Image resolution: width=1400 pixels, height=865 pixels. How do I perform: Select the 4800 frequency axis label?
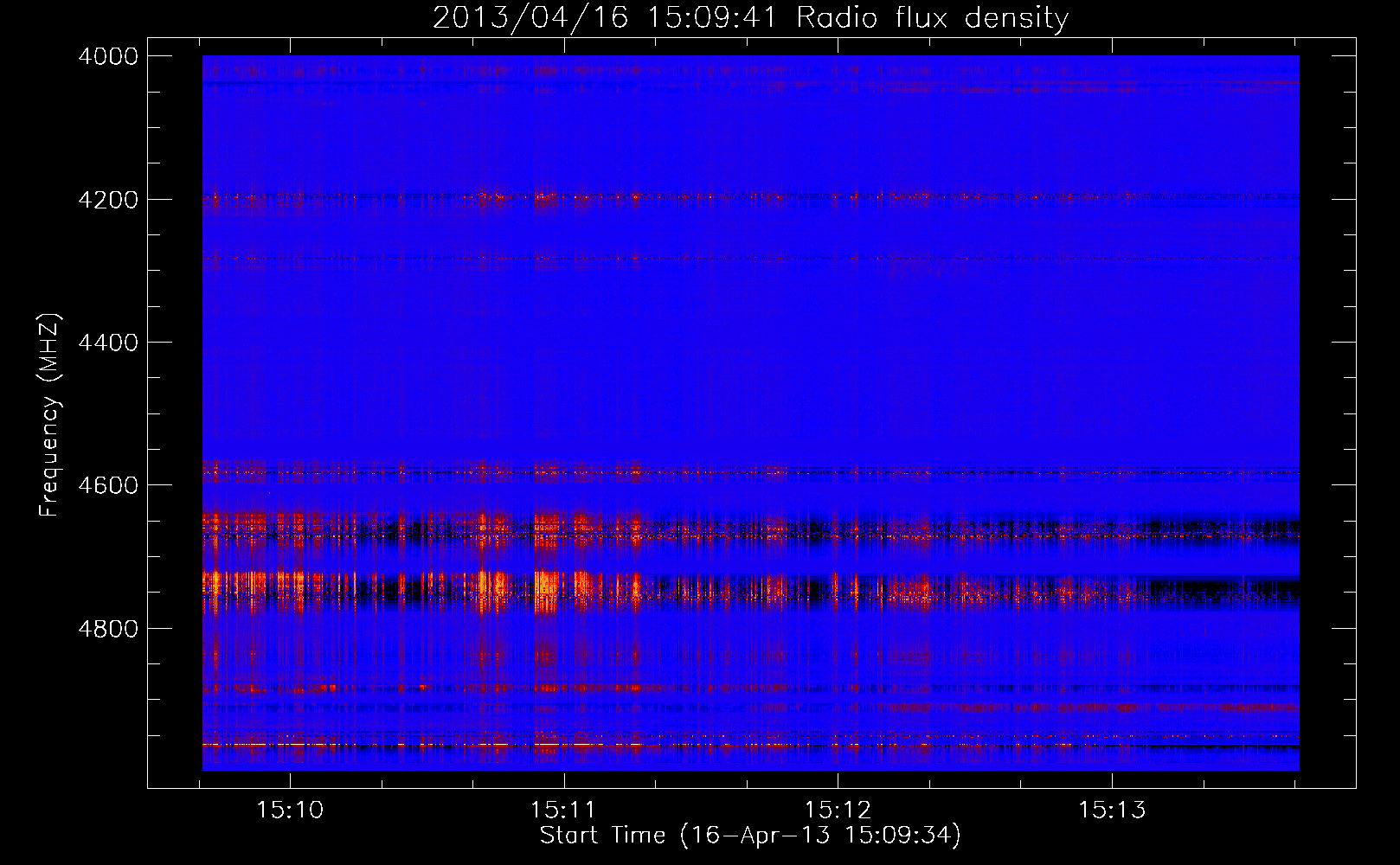pyautogui.click(x=108, y=629)
